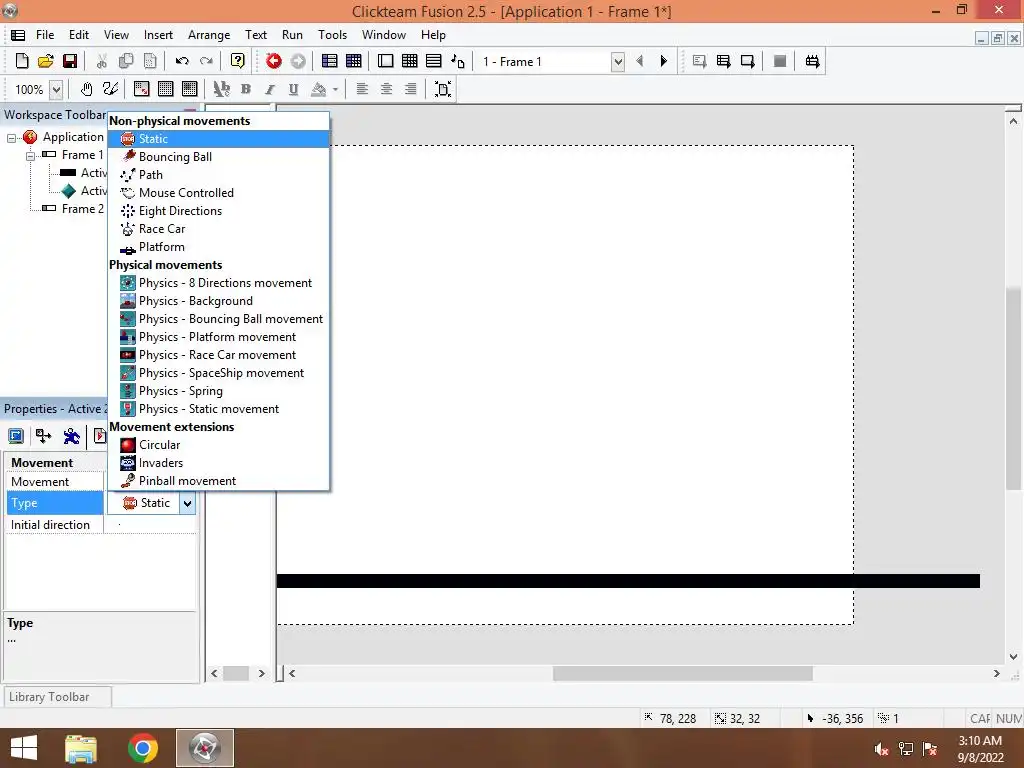
Task: Open the frame selector dropdown arrow
Action: 617,62
